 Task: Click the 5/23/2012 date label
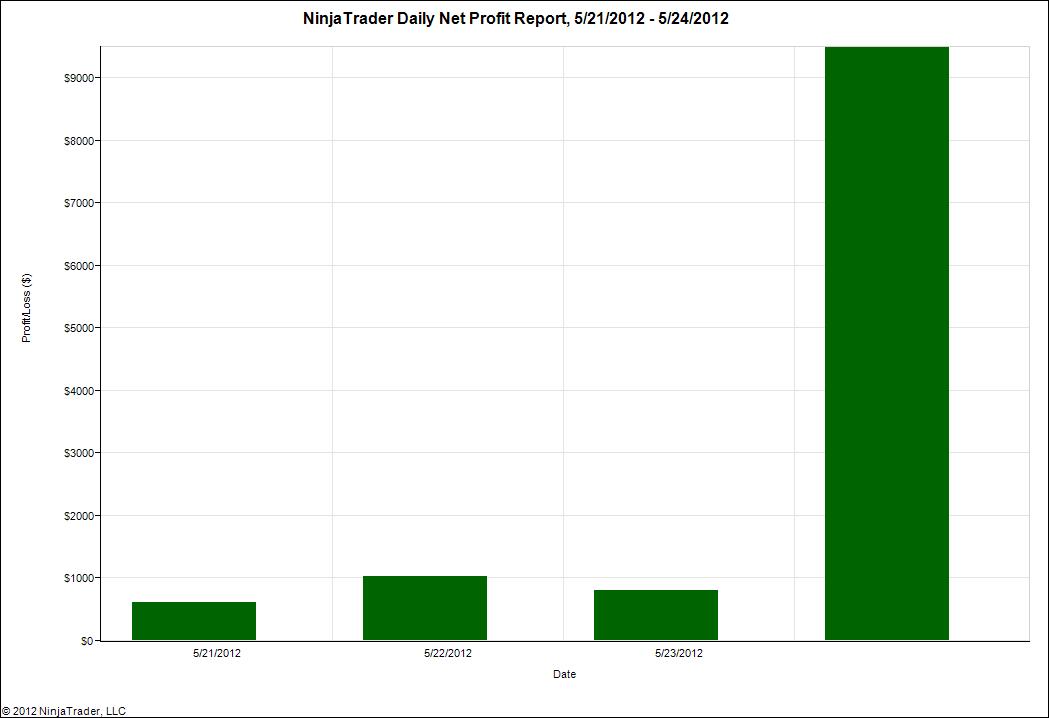(x=678, y=653)
